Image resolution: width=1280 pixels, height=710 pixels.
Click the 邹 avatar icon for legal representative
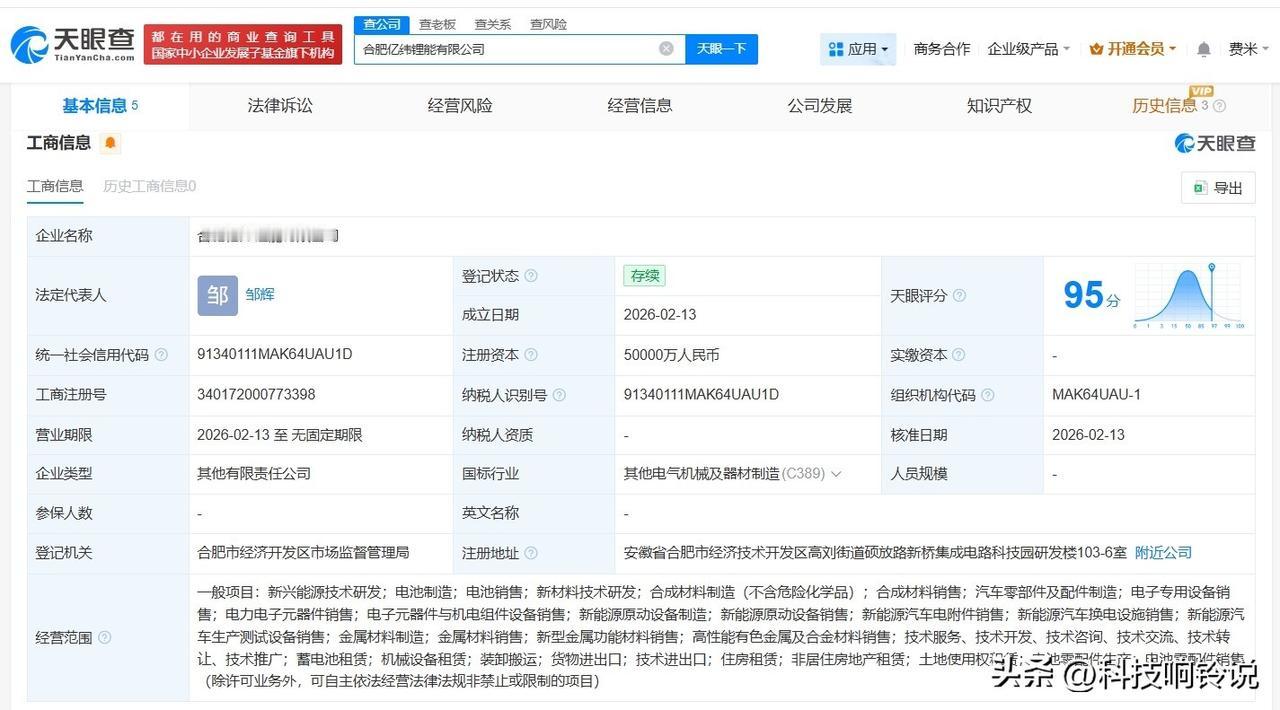coord(216,295)
